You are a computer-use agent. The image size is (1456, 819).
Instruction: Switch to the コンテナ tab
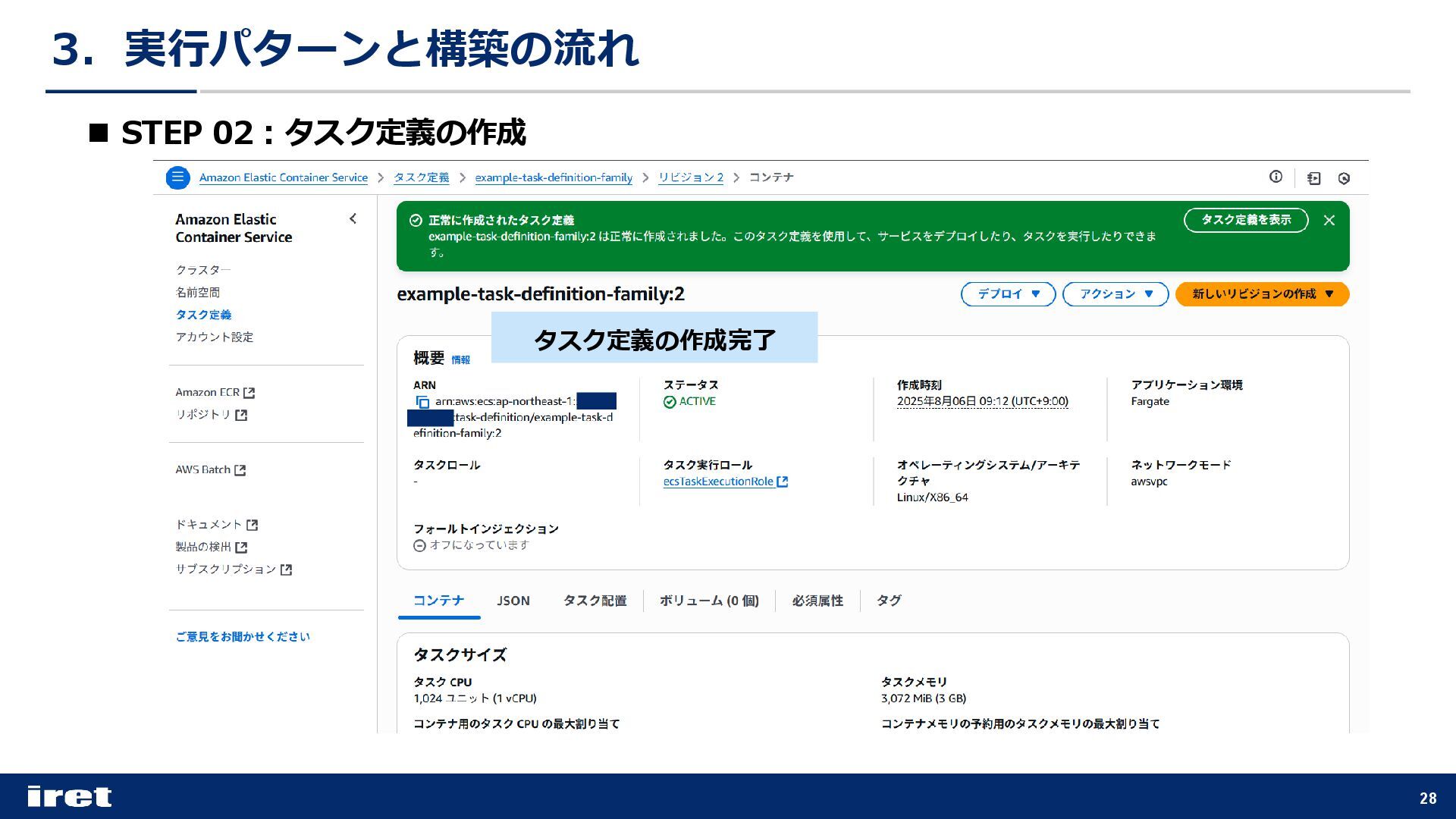click(438, 601)
